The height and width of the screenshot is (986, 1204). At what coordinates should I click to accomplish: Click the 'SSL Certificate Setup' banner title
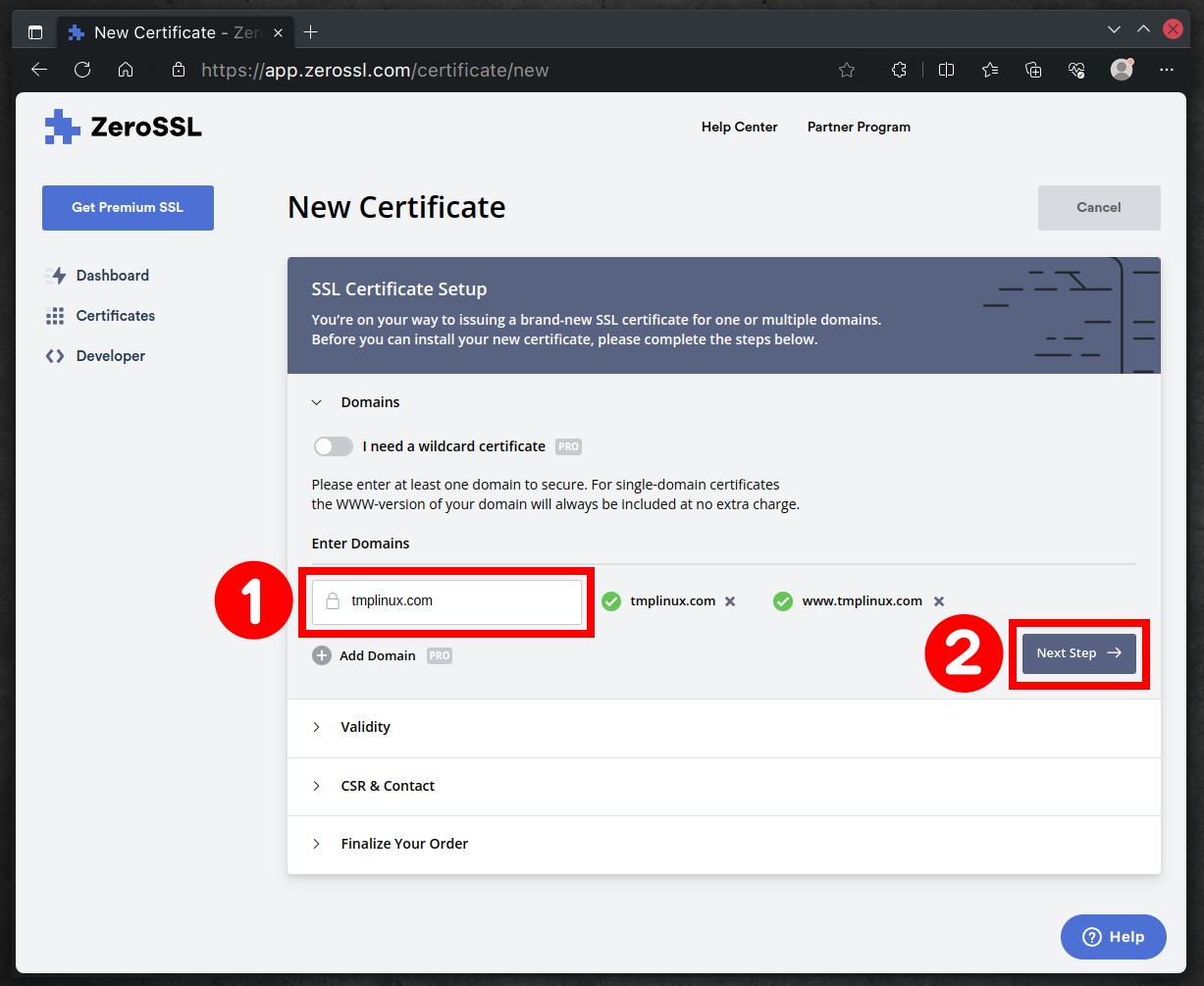point(399,289)
